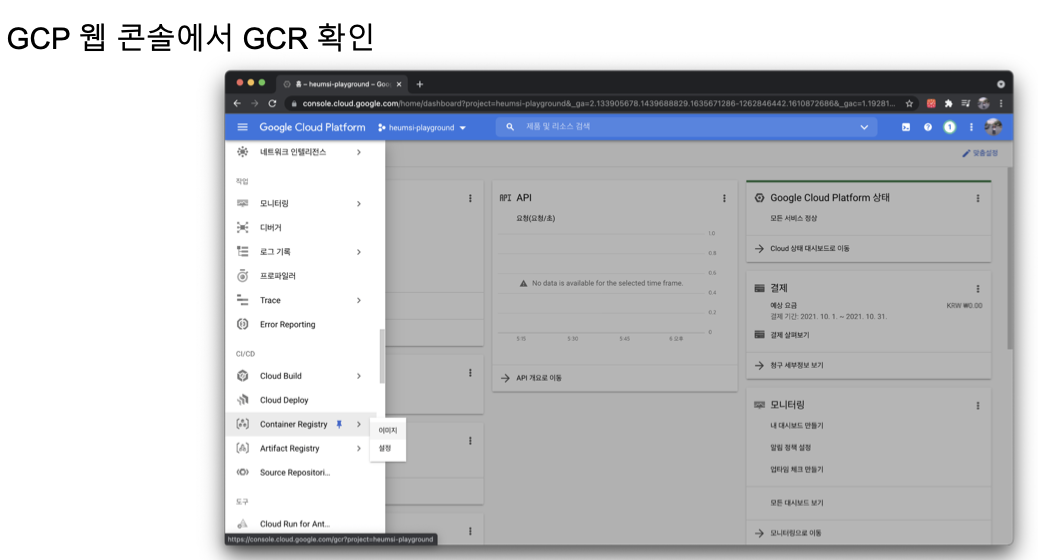Screen dimensions: 1038x560
Task: Expand Trace submenu chevron
Action: point(359,301)
